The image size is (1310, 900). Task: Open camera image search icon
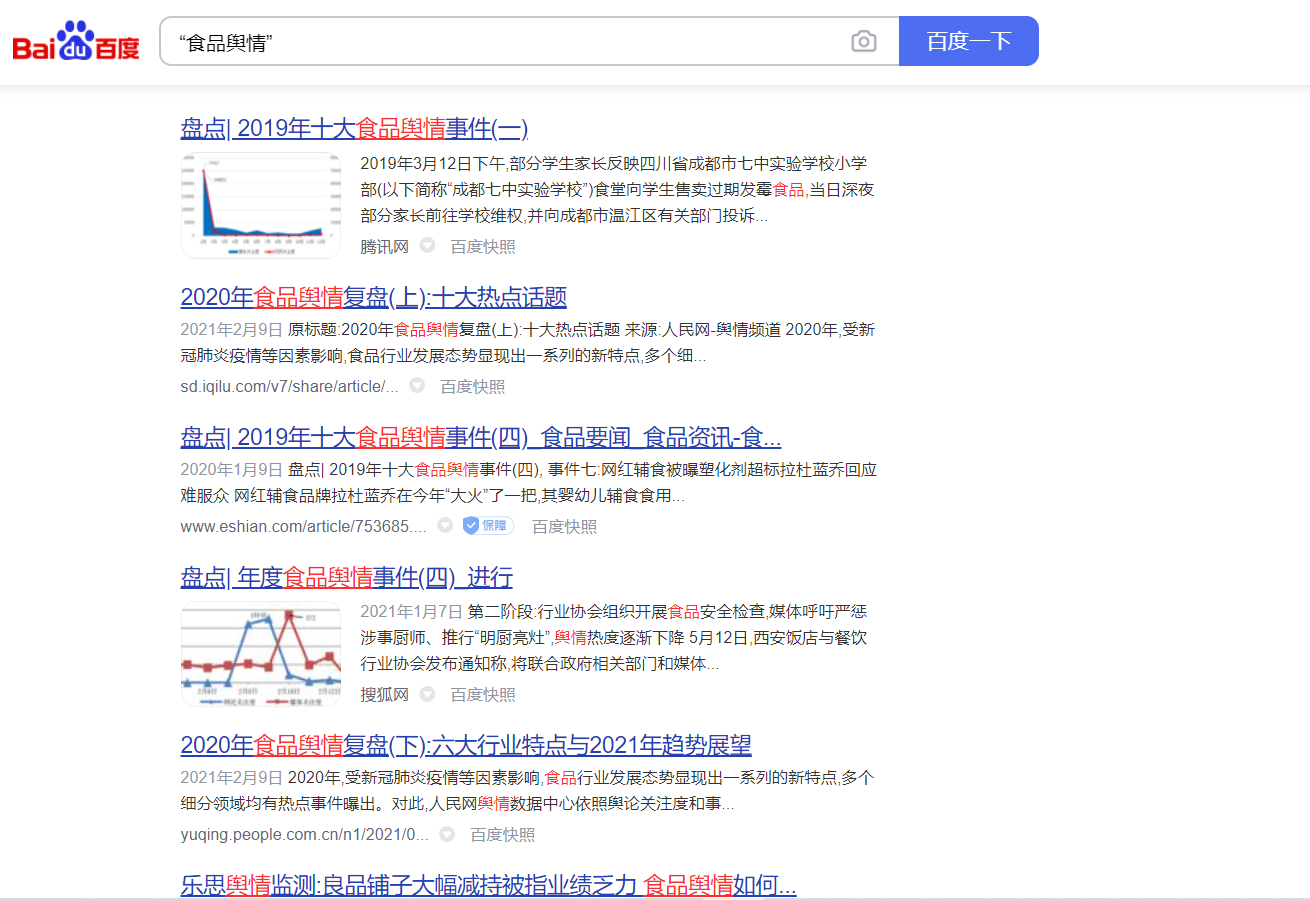pos(864,41)
